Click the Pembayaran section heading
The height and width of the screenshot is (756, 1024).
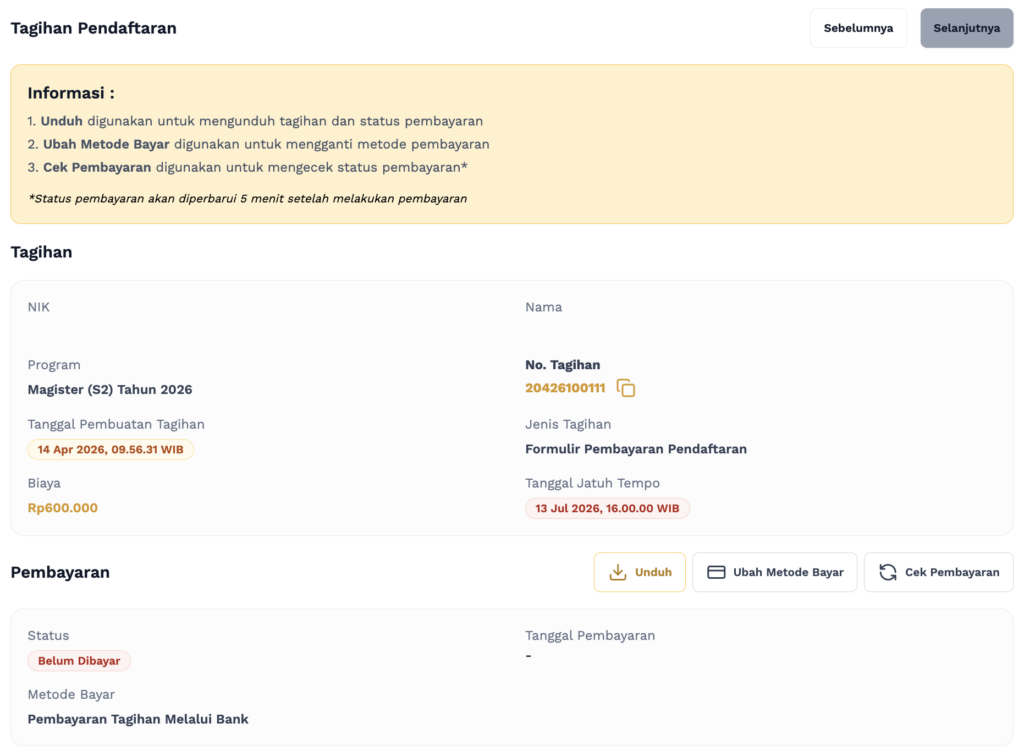point(60,572)
